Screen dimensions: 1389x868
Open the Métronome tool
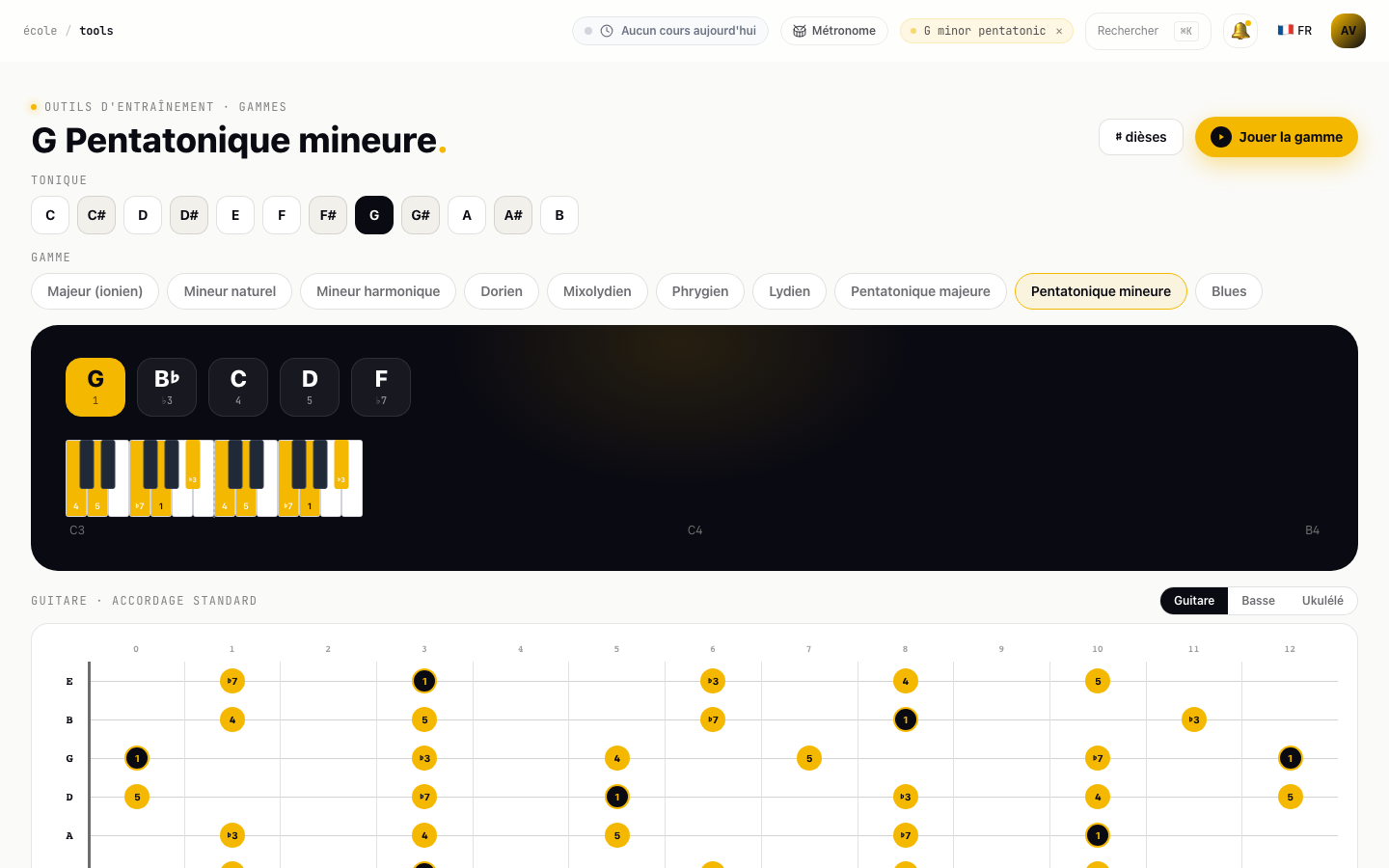click(834, 31)
